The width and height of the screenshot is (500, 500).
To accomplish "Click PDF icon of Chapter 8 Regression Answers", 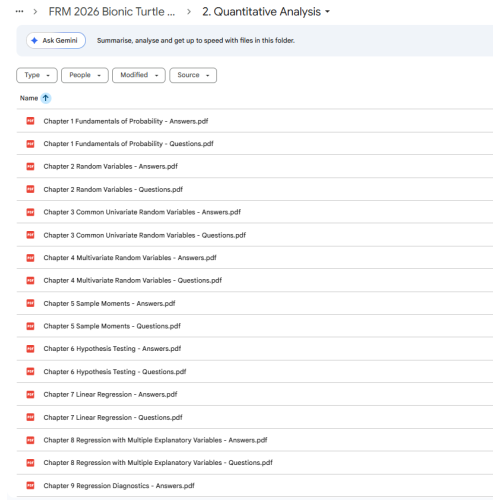I will [30, 440].
